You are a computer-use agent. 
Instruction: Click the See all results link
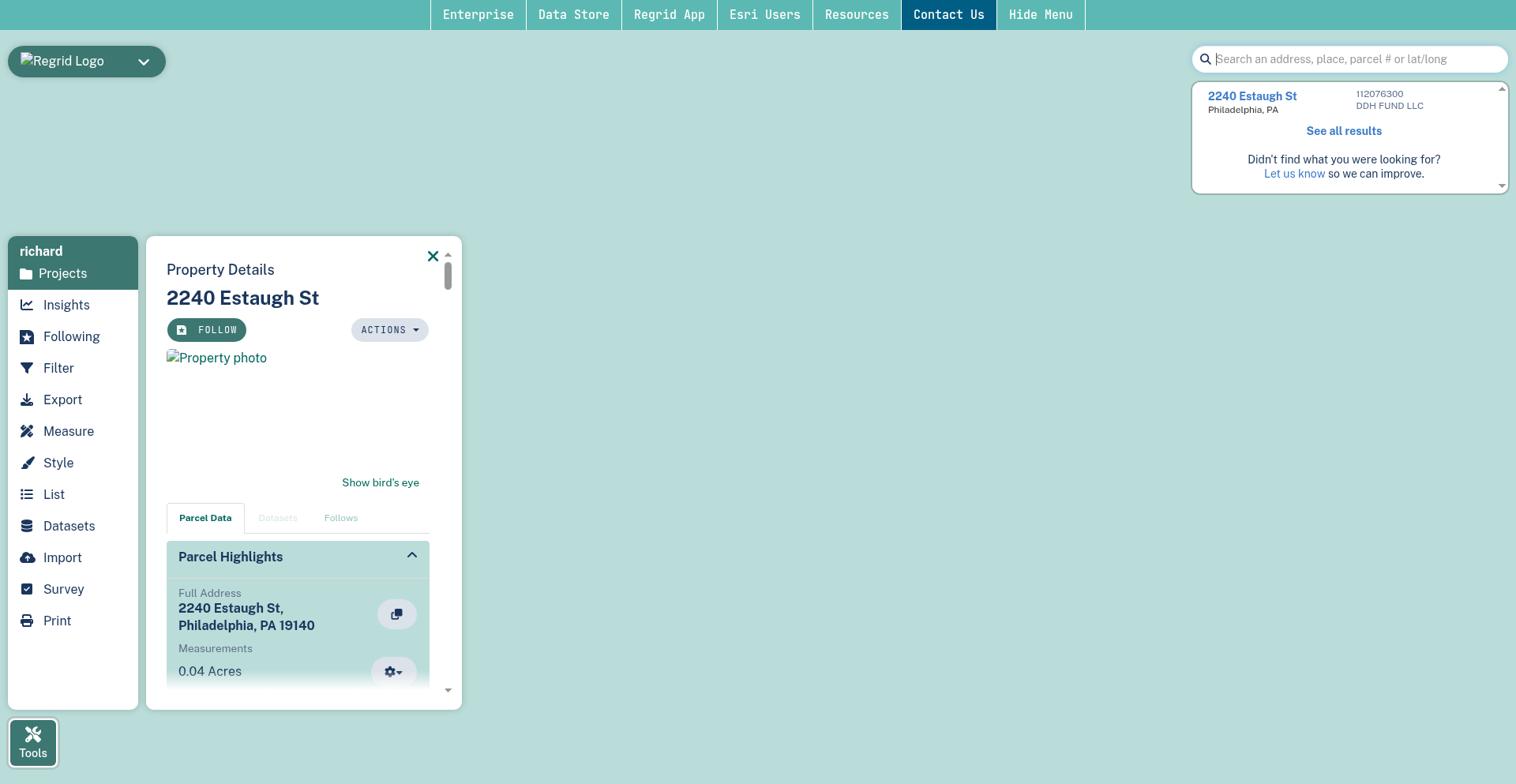pyautogui.click(x=1344, y=131)
